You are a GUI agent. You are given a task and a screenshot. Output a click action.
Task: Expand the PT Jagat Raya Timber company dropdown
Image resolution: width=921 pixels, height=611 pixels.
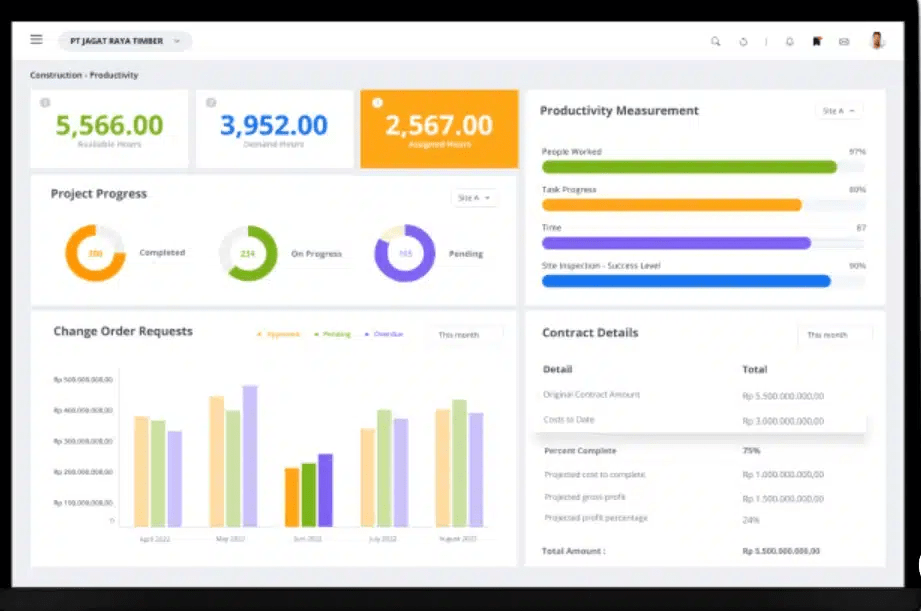pos(125,41)
